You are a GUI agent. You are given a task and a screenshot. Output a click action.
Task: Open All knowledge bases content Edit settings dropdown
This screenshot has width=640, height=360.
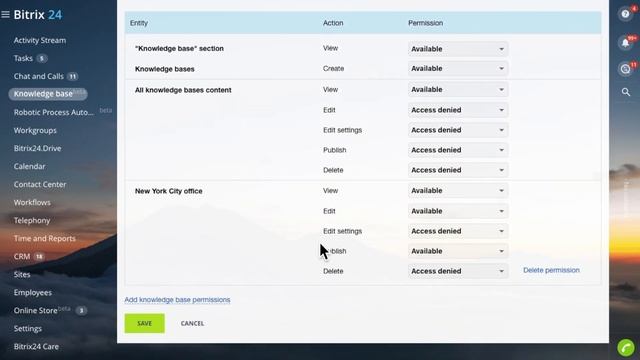[x=458, y=130]
